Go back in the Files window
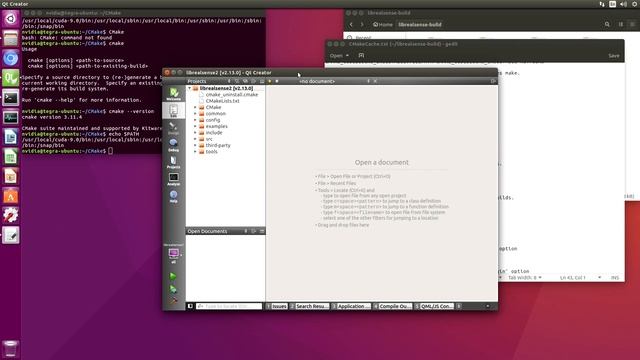 tap(351, 24)
